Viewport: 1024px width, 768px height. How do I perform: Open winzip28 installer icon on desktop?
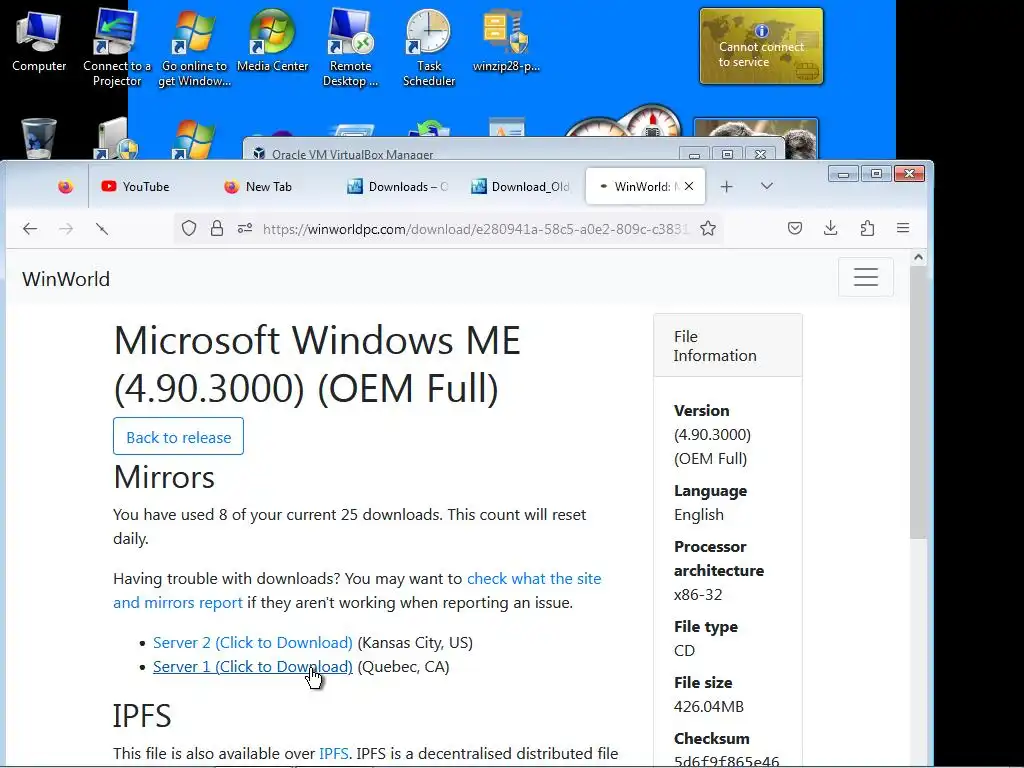tap(506, 40)
